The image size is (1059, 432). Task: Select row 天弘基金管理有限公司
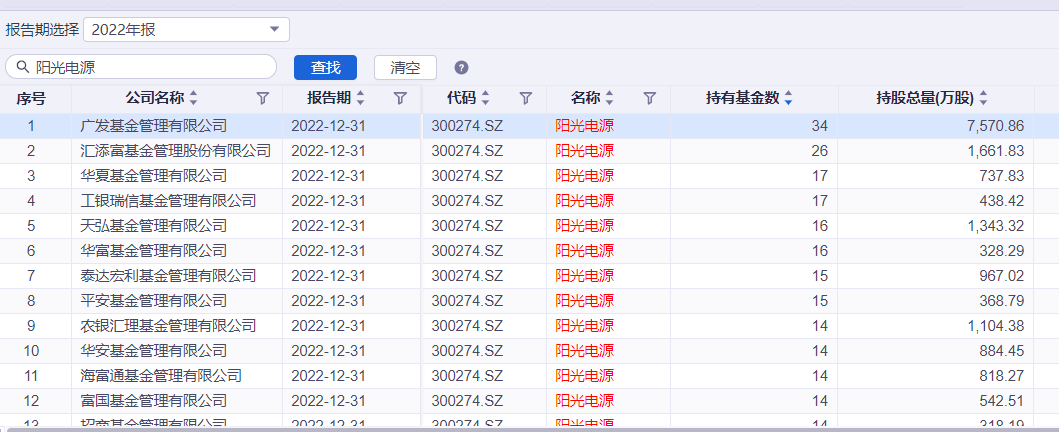click(x=530, y=225)
